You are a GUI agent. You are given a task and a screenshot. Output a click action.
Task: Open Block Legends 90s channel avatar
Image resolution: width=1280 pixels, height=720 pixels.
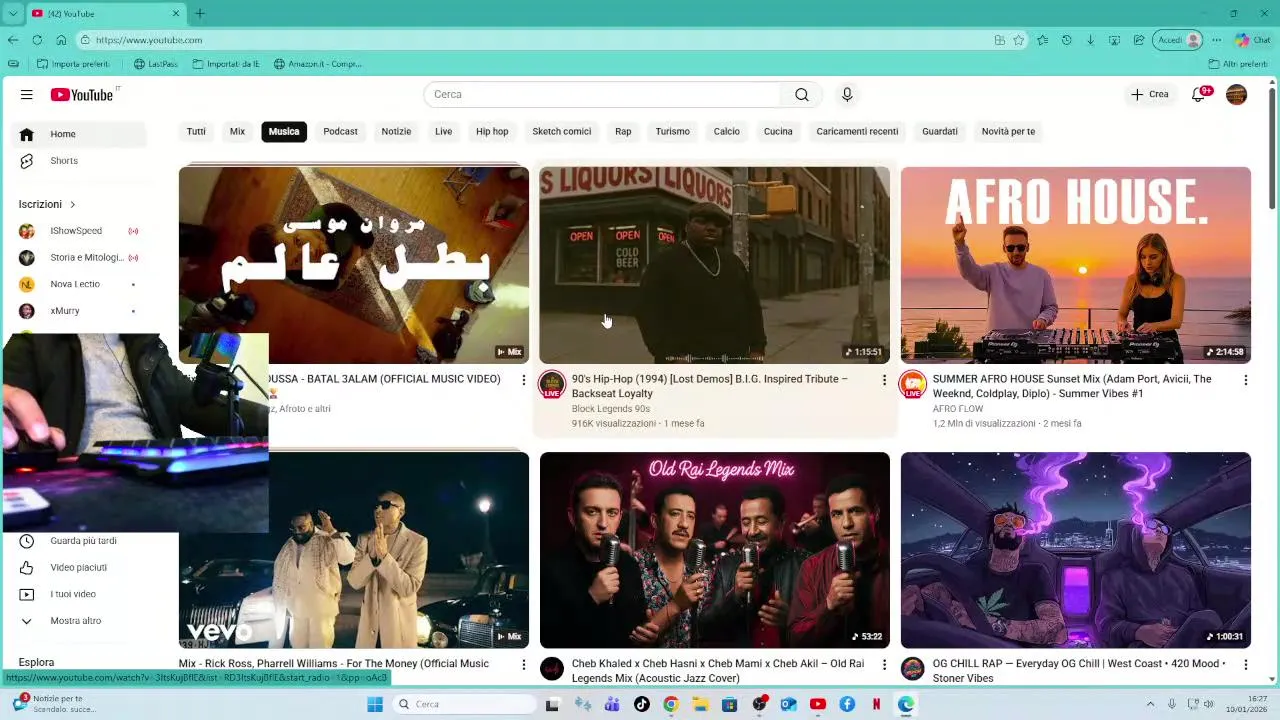point(552,384)
